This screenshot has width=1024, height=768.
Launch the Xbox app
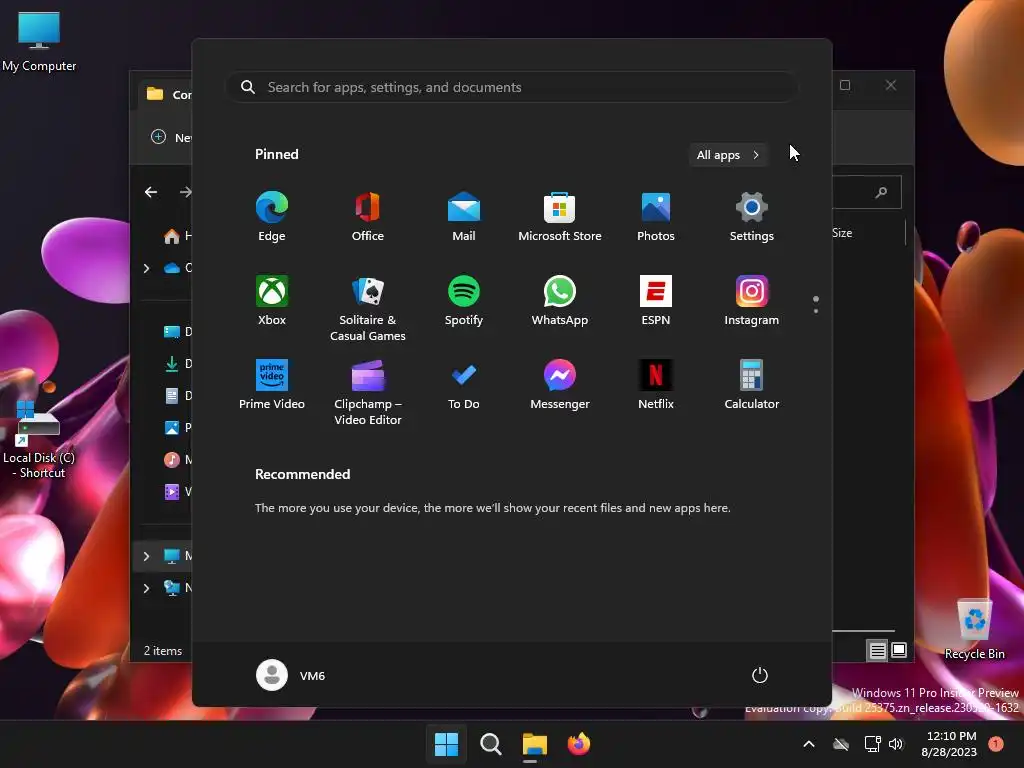point(272,300)
